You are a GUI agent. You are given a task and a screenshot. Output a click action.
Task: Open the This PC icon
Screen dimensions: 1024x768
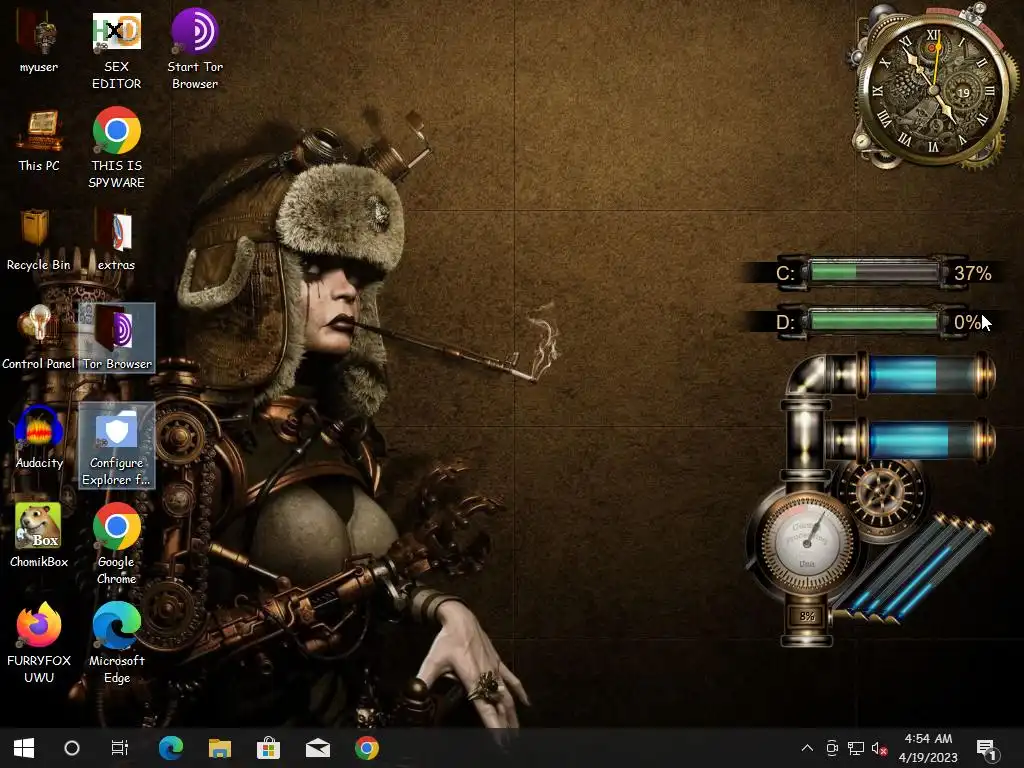coord(39,141)
